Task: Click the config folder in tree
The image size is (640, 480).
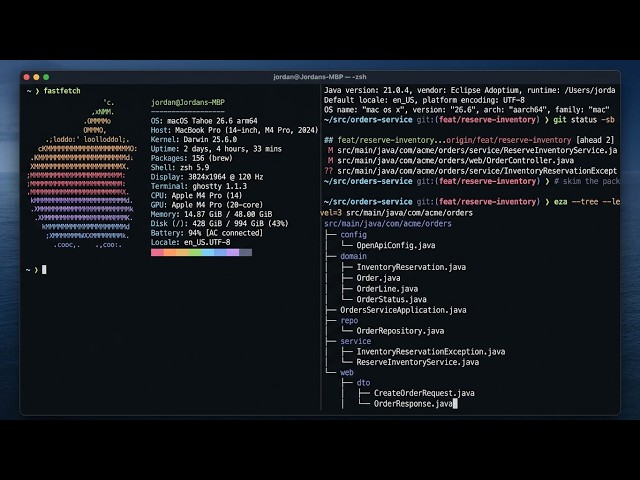Action: [353, 235]
